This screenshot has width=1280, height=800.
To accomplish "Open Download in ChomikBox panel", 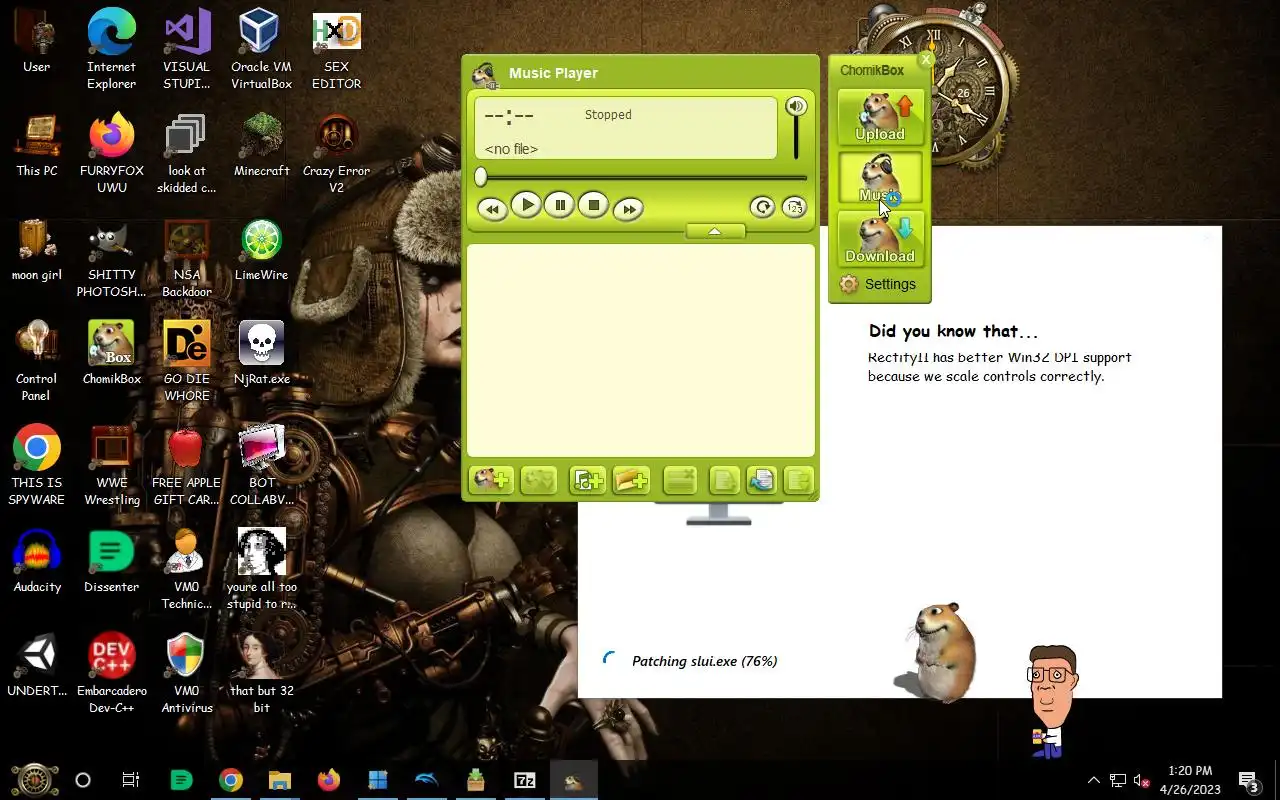I will pyautogui.click(x=880, y=239).
